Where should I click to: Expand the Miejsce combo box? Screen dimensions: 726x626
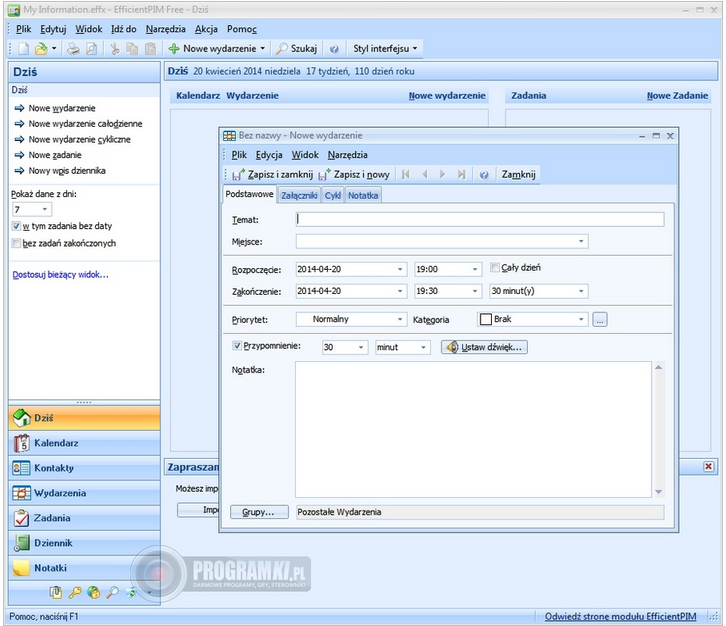(x=581, y=241)
